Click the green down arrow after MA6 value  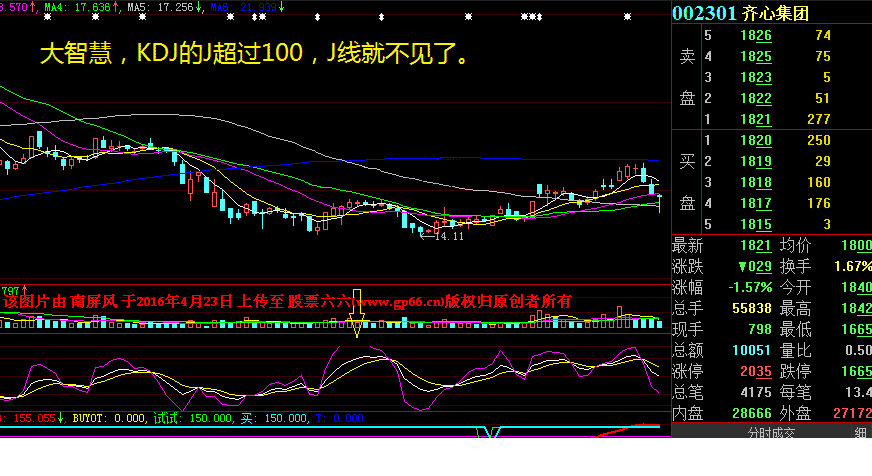[x=281, y=7]
